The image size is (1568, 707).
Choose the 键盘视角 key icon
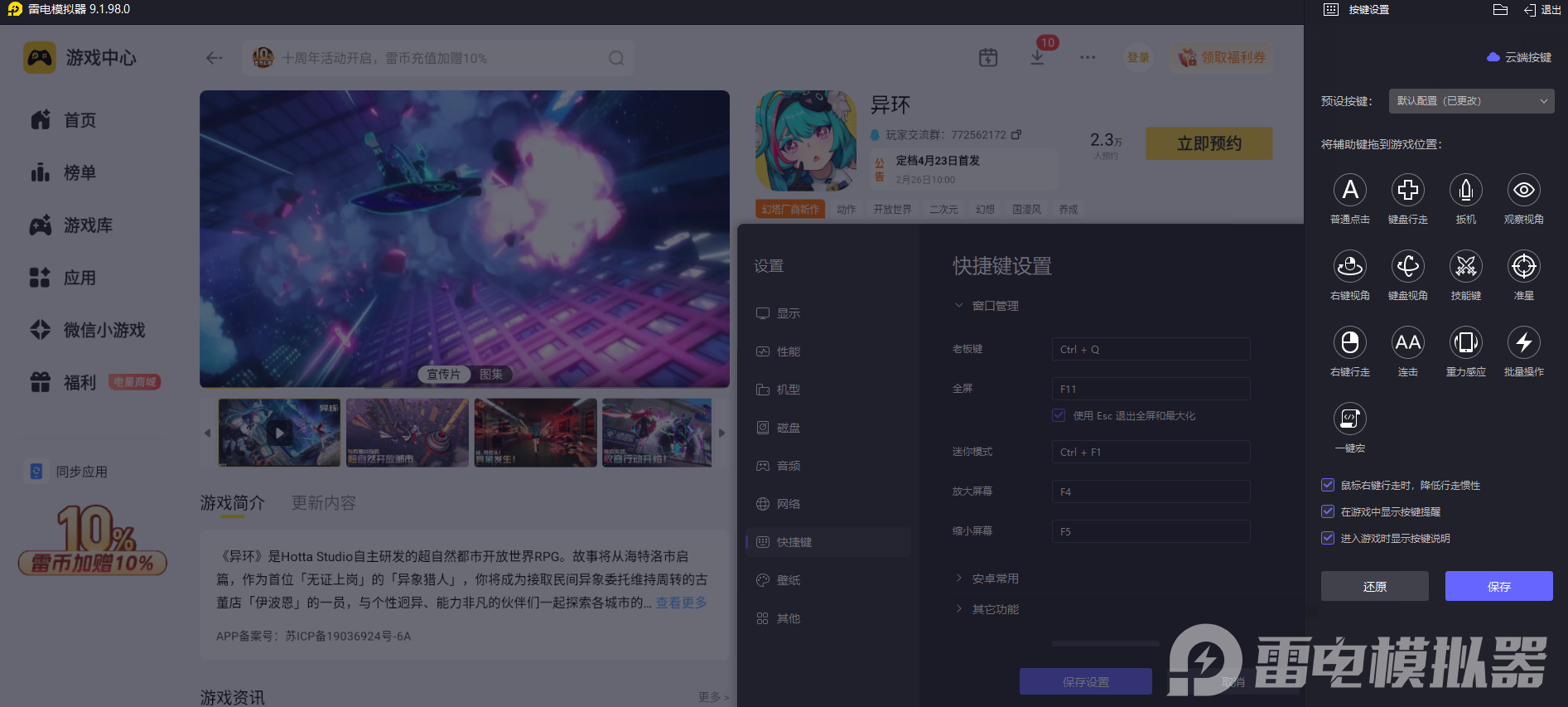pos(1408,266)
